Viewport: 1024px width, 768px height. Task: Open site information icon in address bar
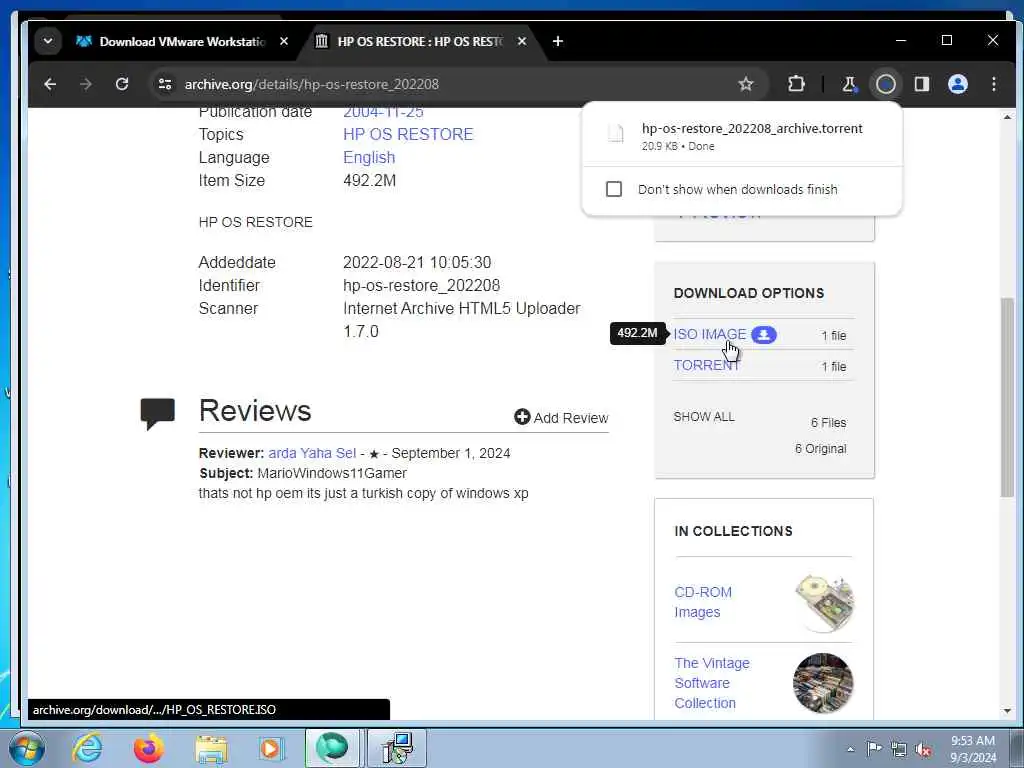(165, 84)
